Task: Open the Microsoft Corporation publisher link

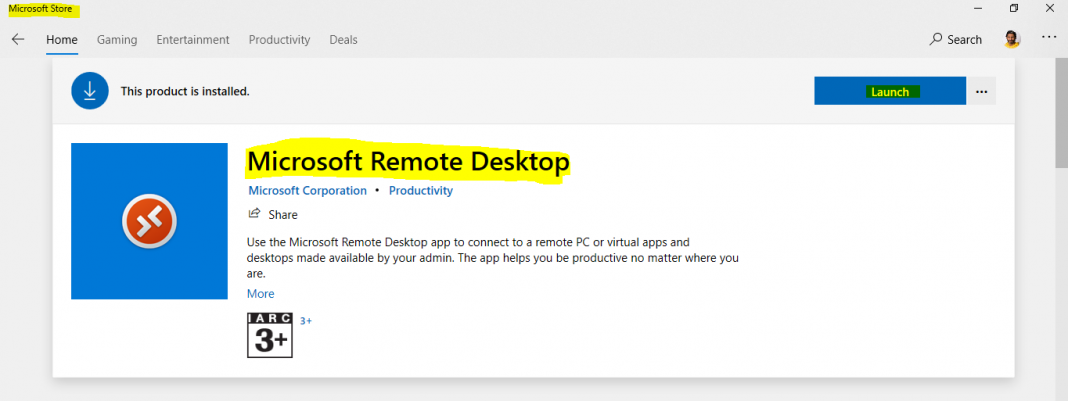Action: [x=307, y=191]
